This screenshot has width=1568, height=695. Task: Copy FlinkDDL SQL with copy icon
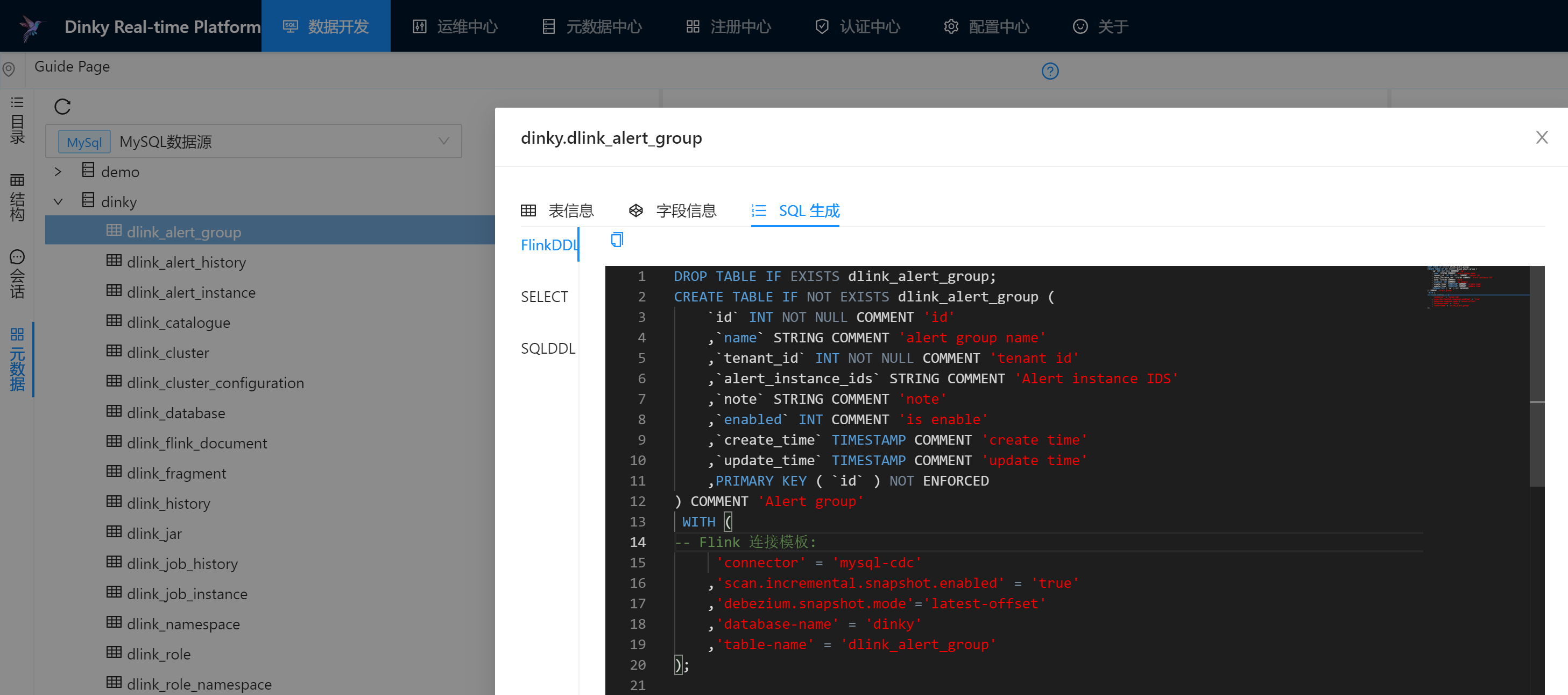click(x=617, y=240)
